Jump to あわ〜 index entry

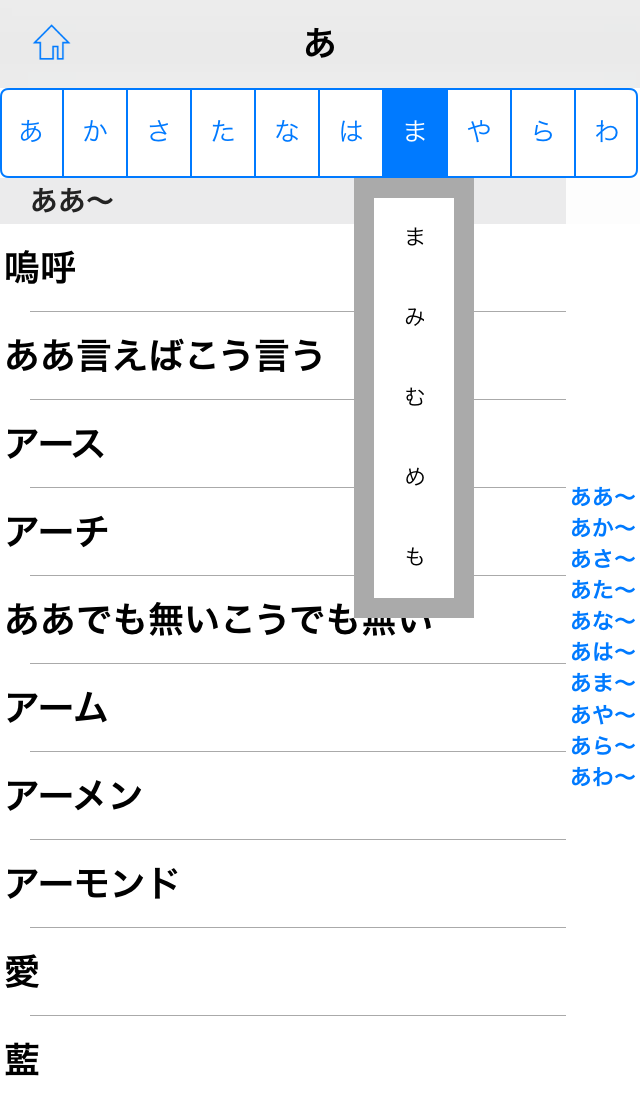603,777
